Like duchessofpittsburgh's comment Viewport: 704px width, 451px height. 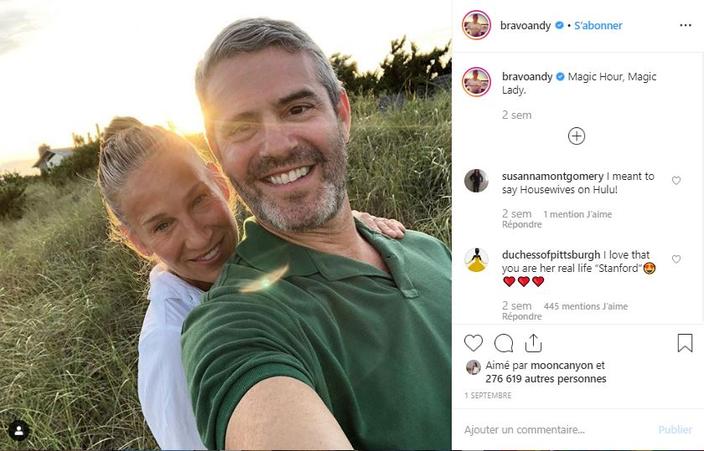tap(677, 259)
